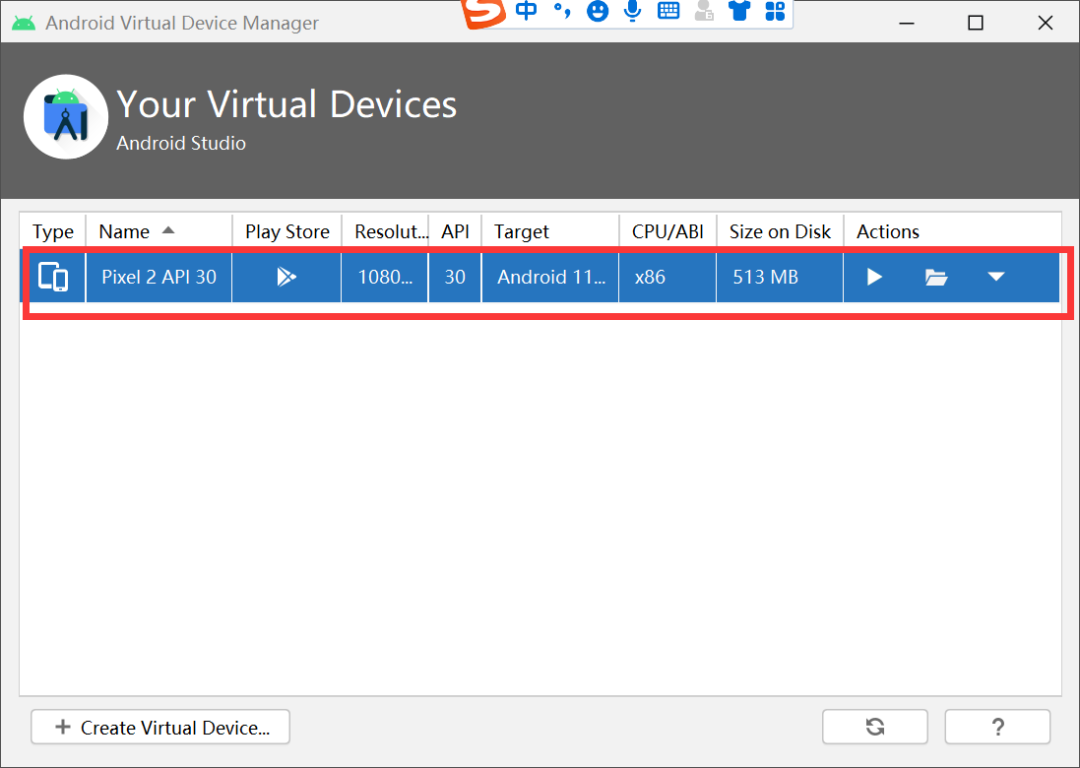Maximize the Android Virtual Device Manager window
This screenshot has width=1080, height=768.
(x=975, y=23)
